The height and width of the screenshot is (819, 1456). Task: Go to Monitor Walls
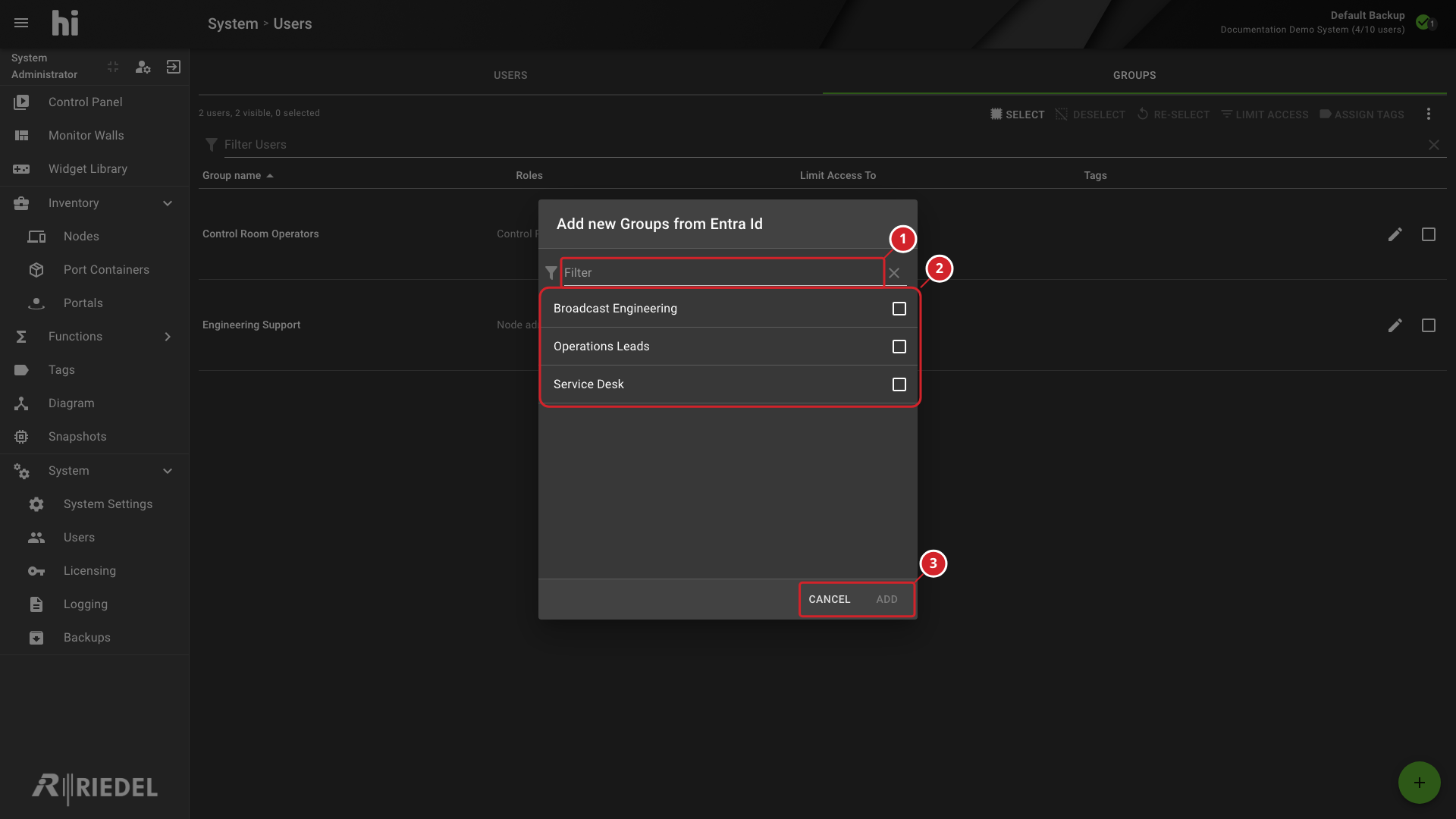click(x=94, y=135)
